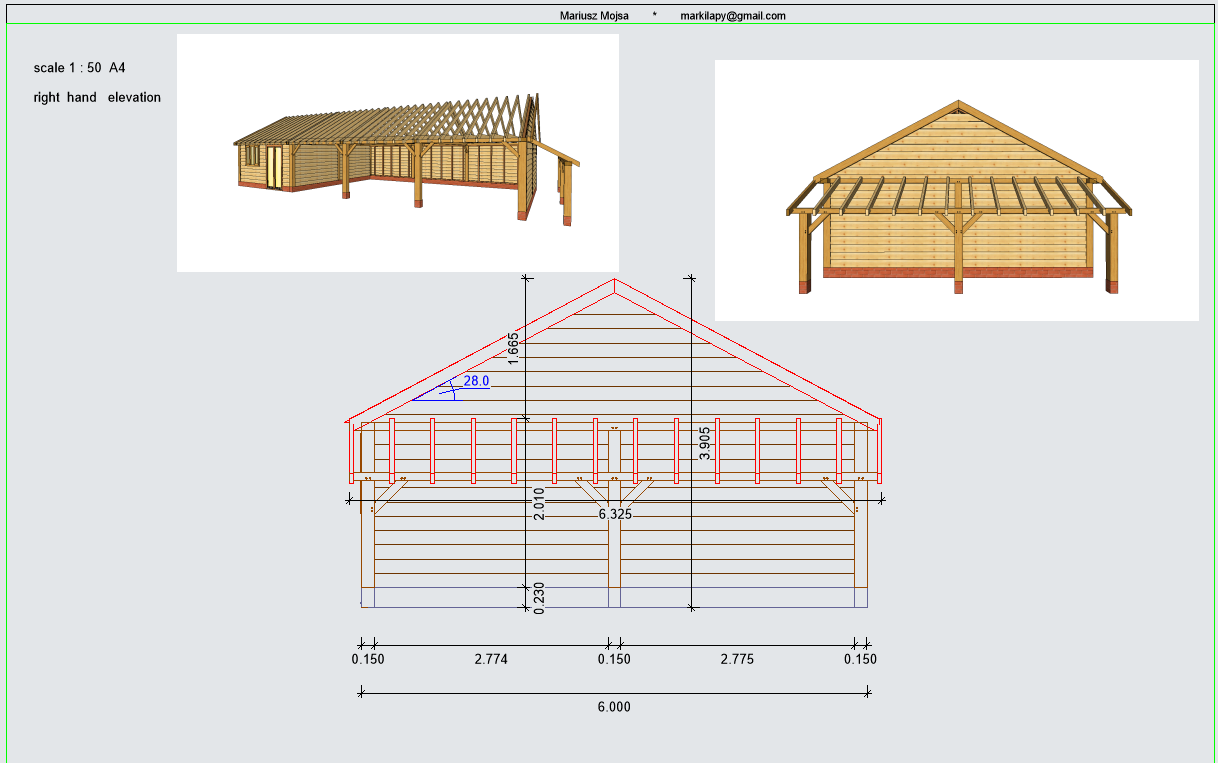
Task: Click the markilapy@gmail.com email address
Action: click(732, 16)
